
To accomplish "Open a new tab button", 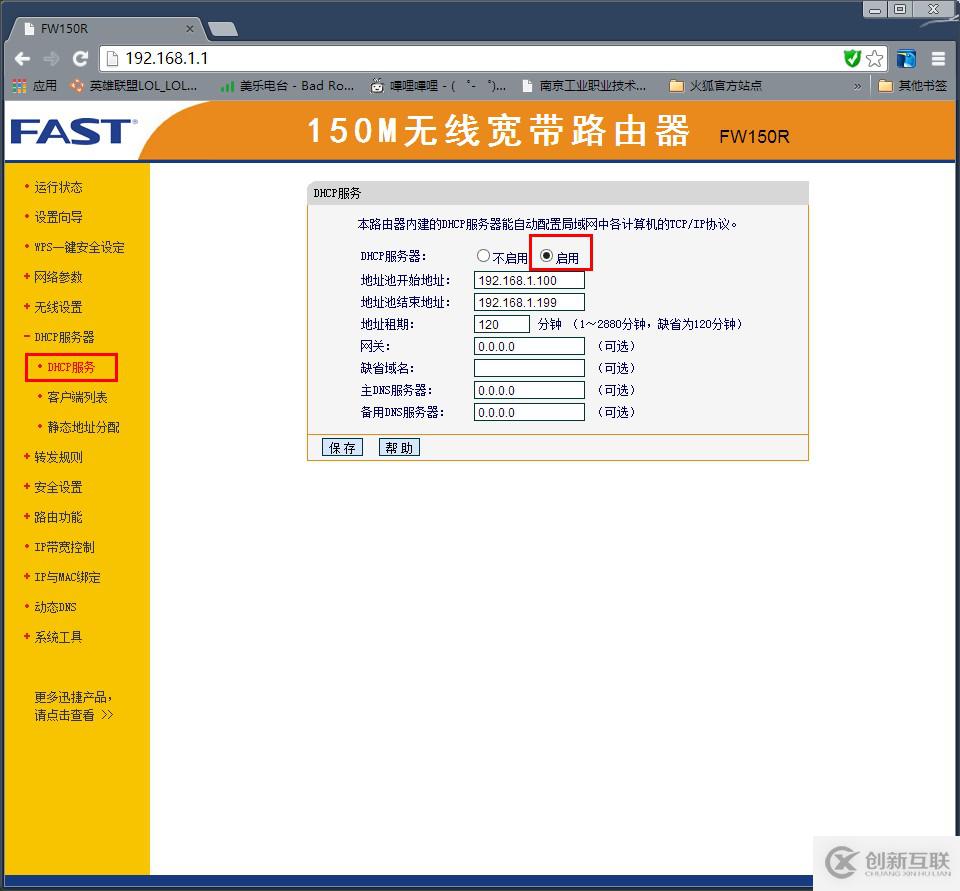I will (x=223, y=29).
